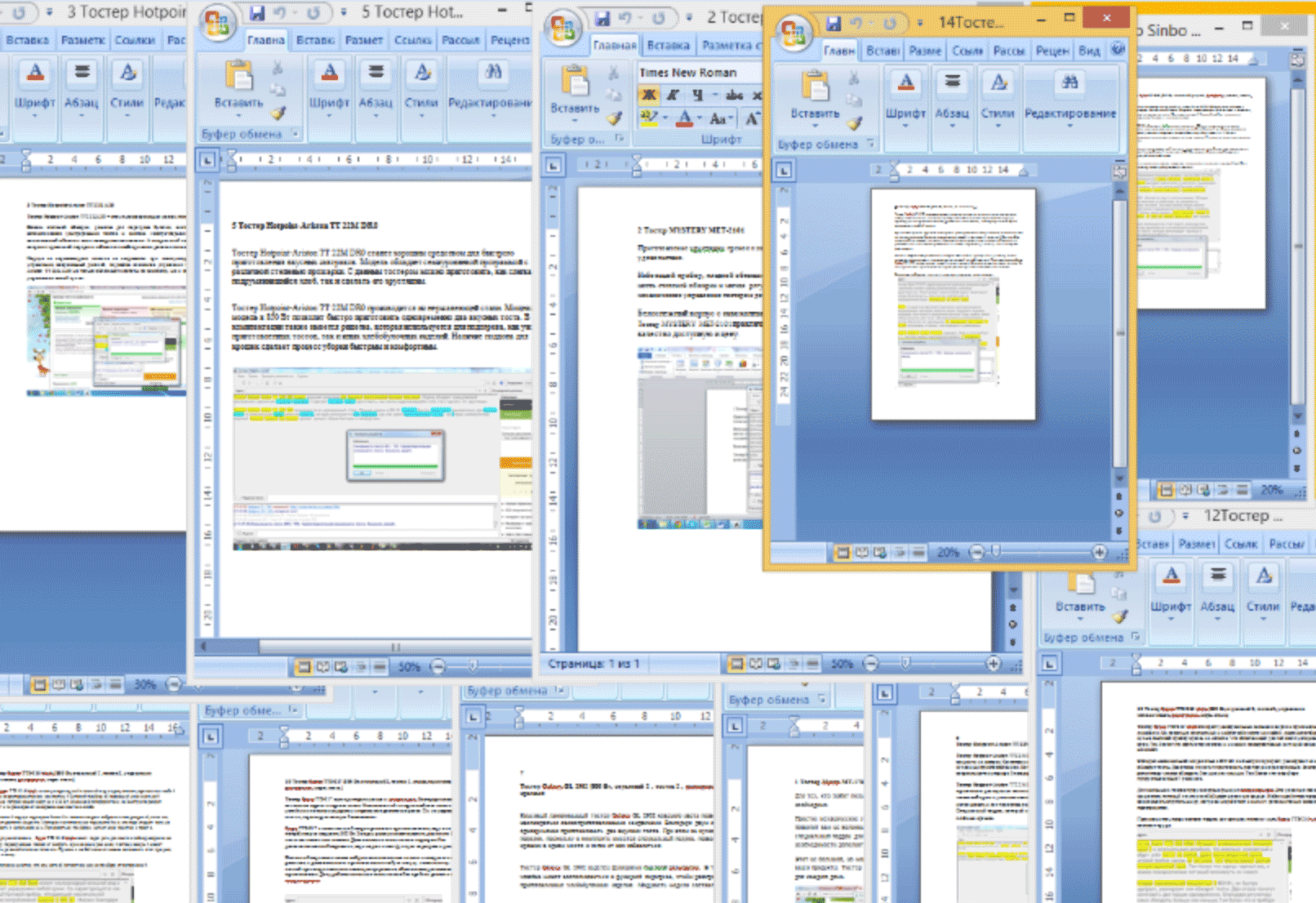Save document in the 14Тосте window

click(833, 23)
